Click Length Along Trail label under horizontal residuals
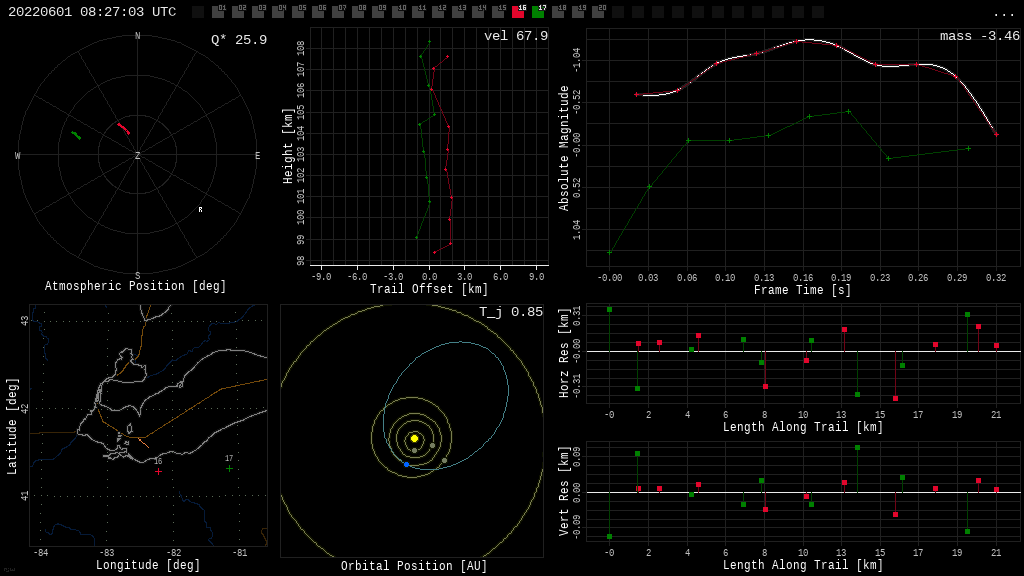Viewport: 1024px width, 576px height. click(x=803, y=427)
